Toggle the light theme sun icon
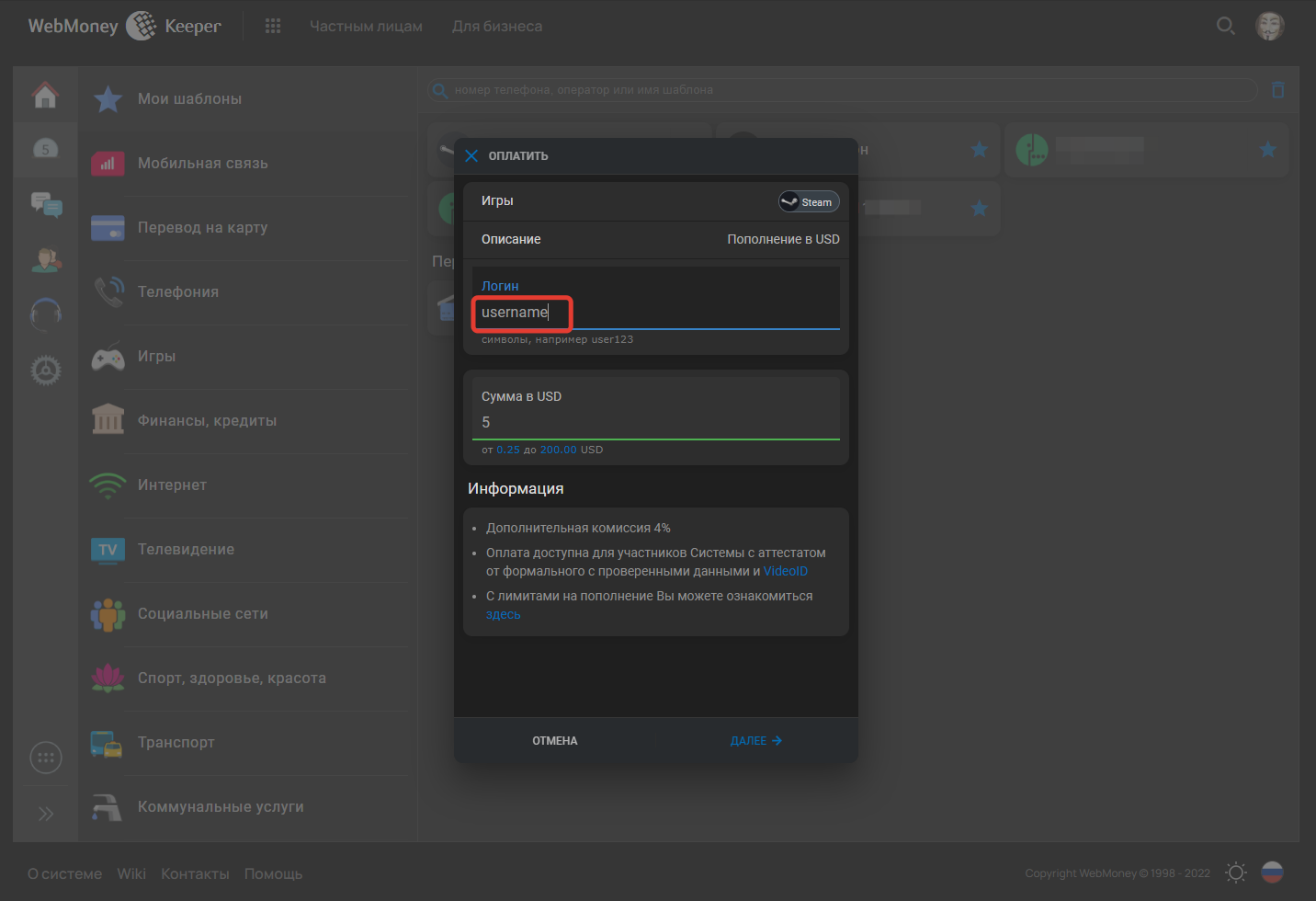The image size is (1316, 901). [x=1236, y=872]
